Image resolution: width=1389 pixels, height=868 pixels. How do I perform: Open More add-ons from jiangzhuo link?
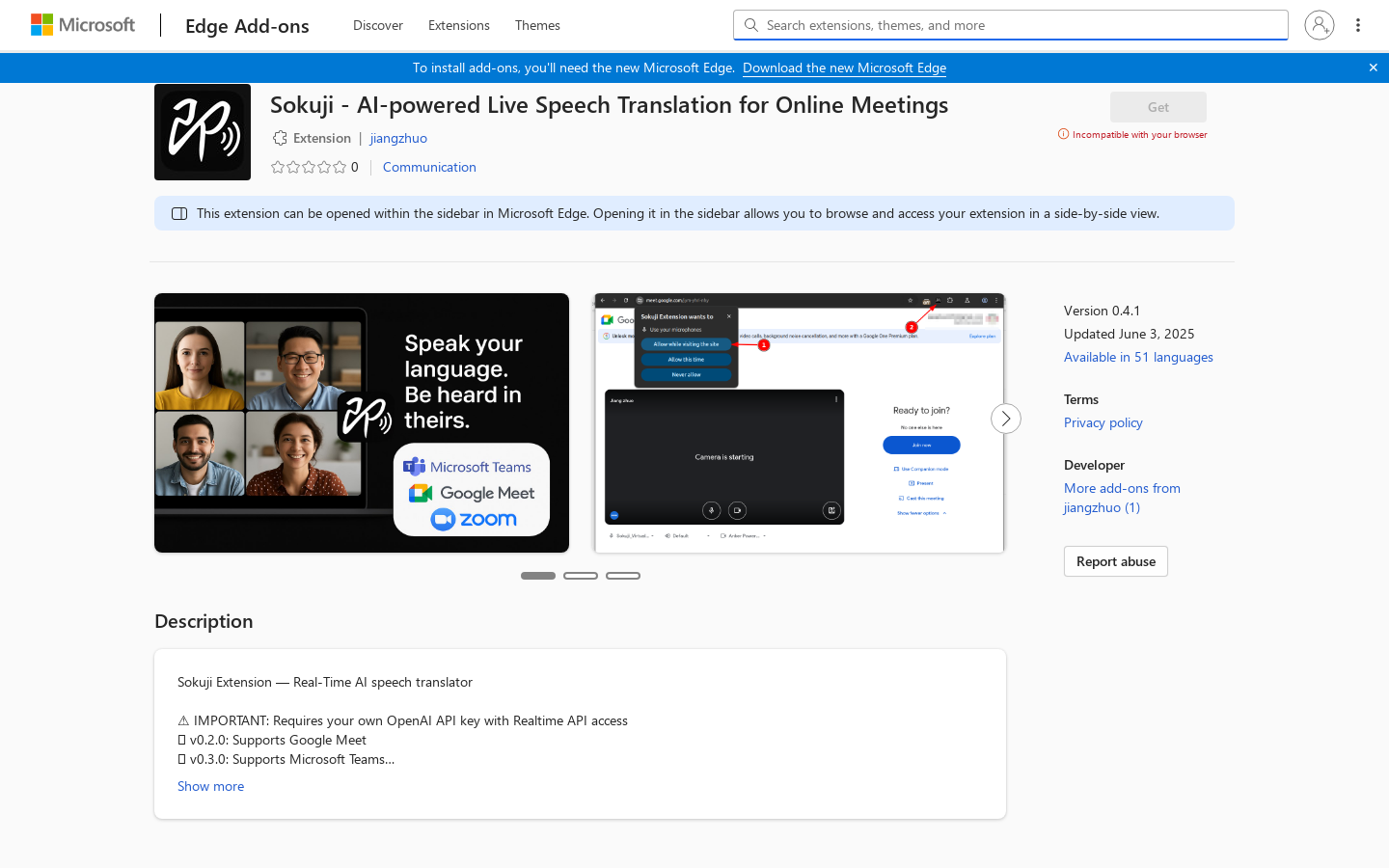(x=1122, y=498)
